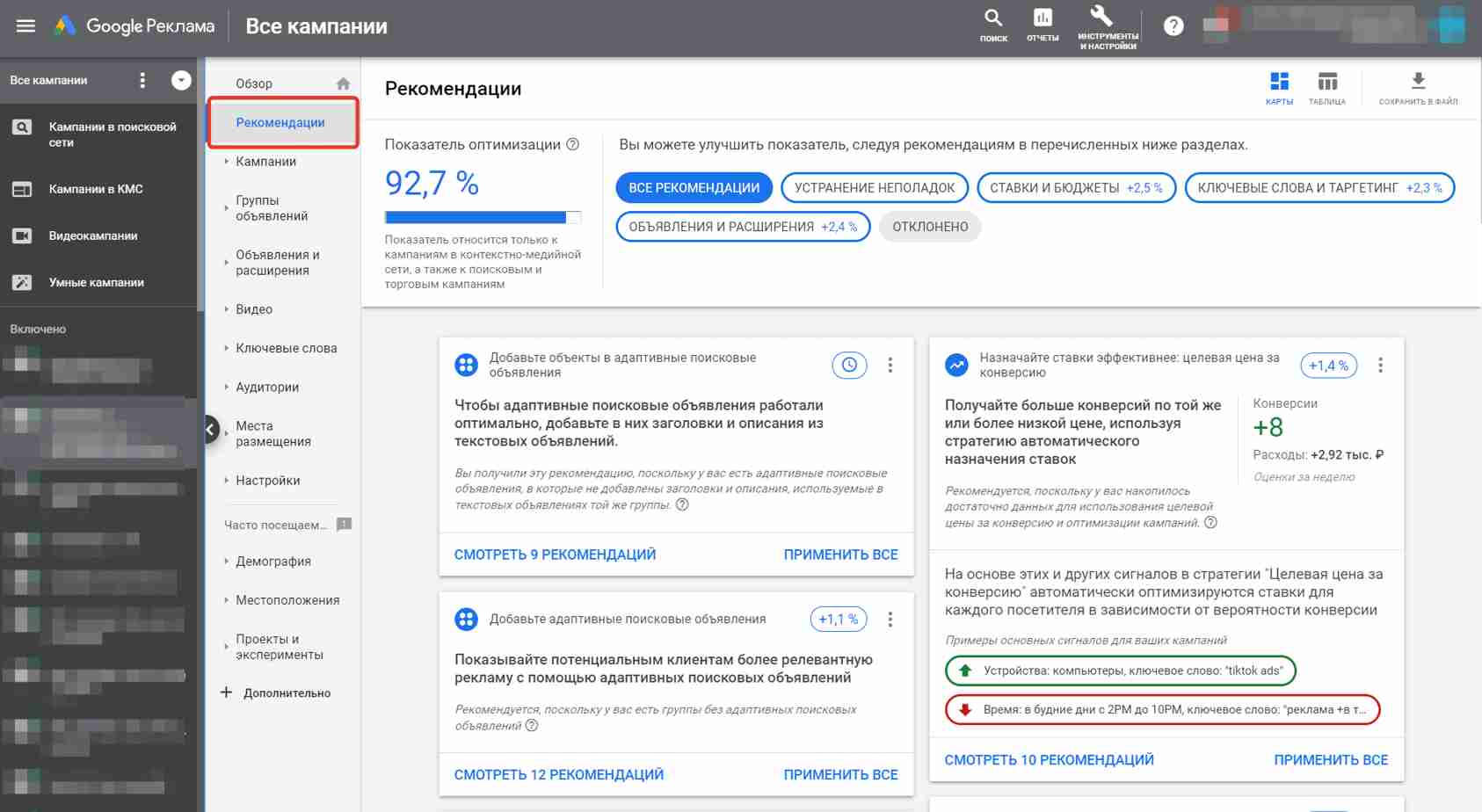Apply all on целевая цена card
Screen dimensions: 1482x812
coord(1331,759)
